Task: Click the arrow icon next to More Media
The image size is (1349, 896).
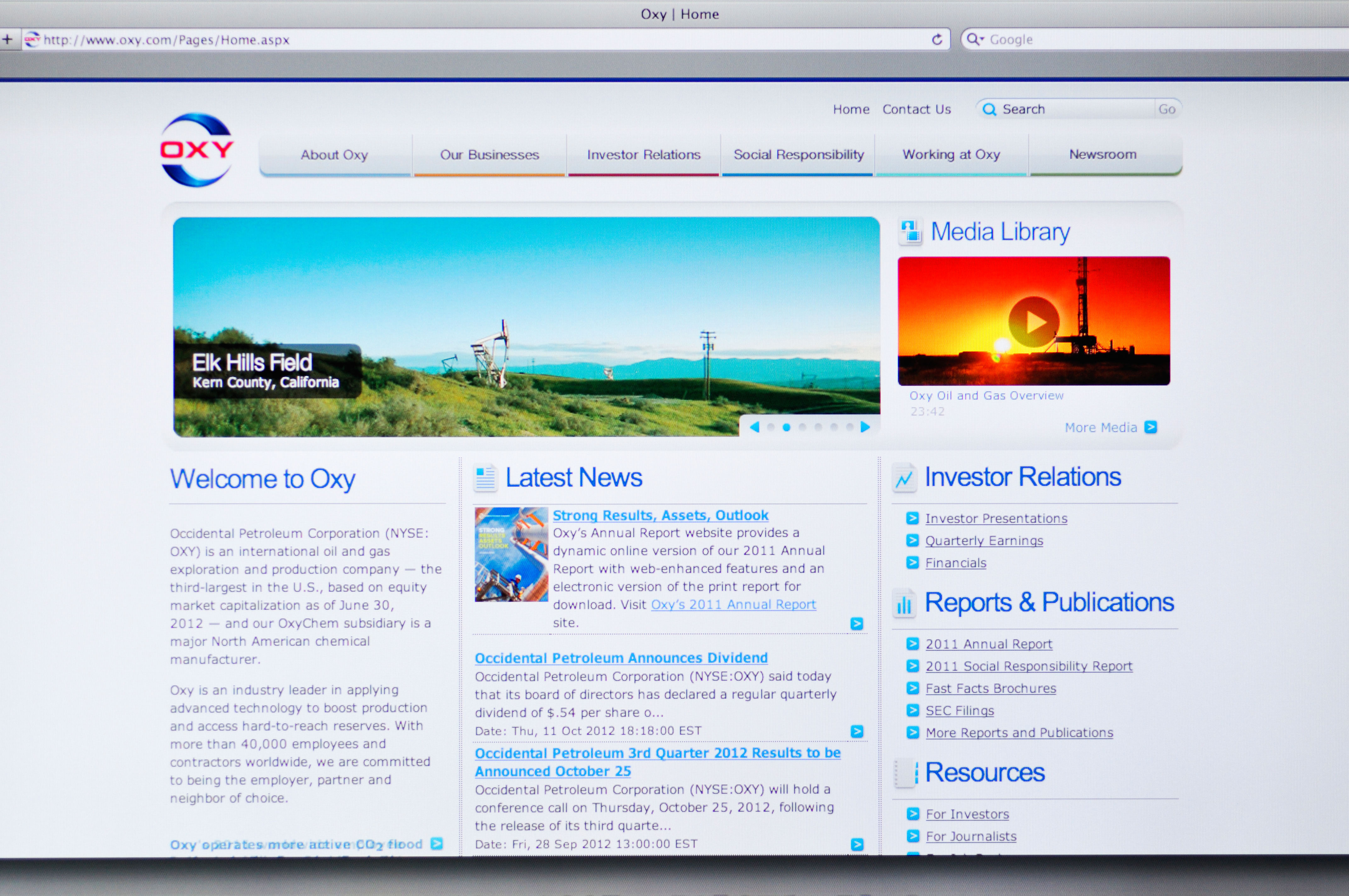Action: click(x=1151, y=427)
